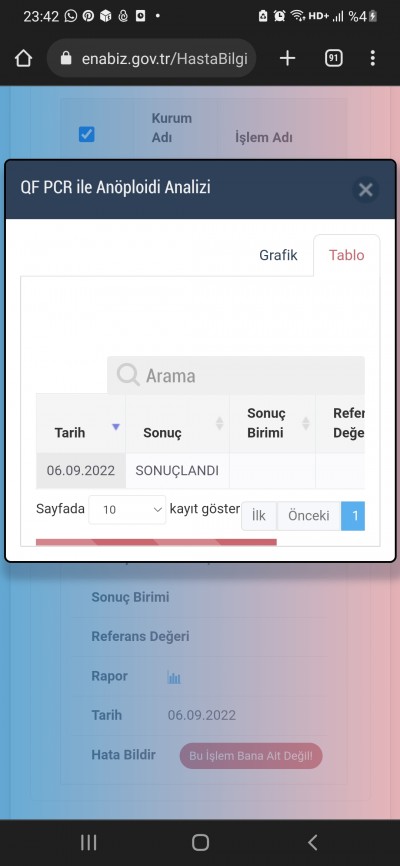Open the browser three-dot menu
The width and height of the screenshot is (400, 866).
point(372,58)
